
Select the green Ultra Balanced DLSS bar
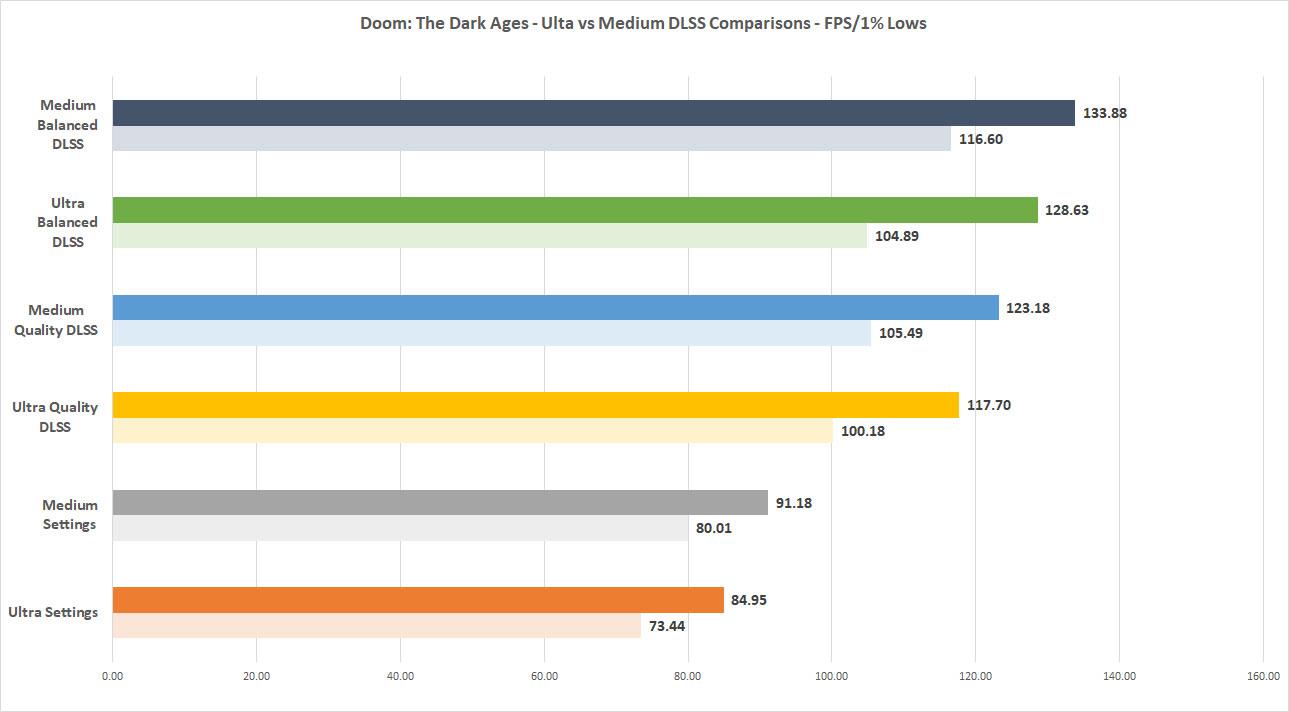click(x=575, y=210)
